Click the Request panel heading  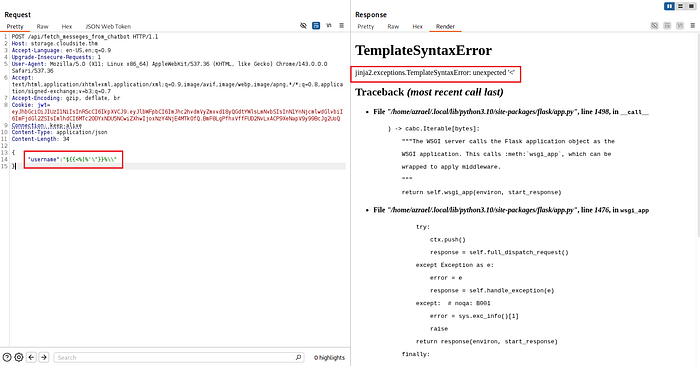18,15
